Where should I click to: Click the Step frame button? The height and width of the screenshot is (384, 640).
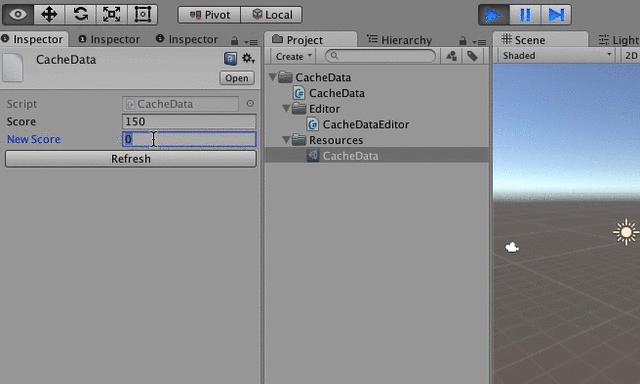[x=556, y=15]
